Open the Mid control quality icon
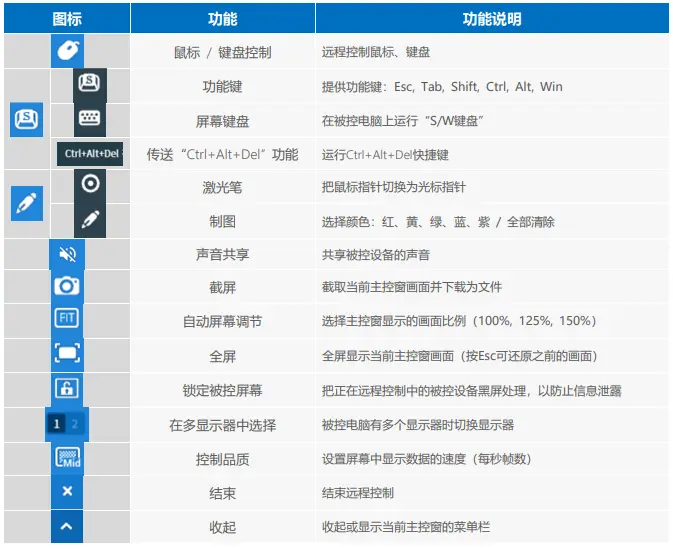This screenshot has height=549, width=673. point(67,458)
